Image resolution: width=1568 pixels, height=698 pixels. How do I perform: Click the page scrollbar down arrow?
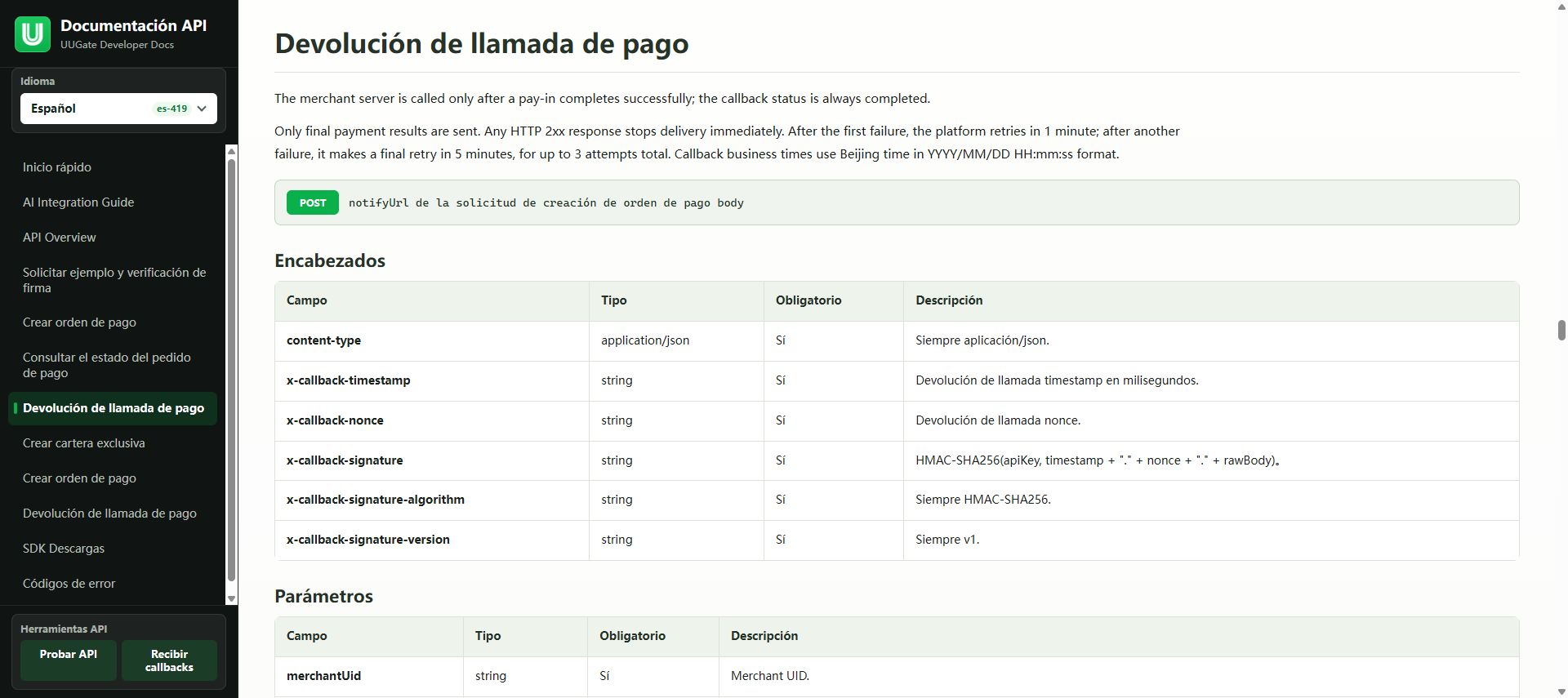point(1561,691)
